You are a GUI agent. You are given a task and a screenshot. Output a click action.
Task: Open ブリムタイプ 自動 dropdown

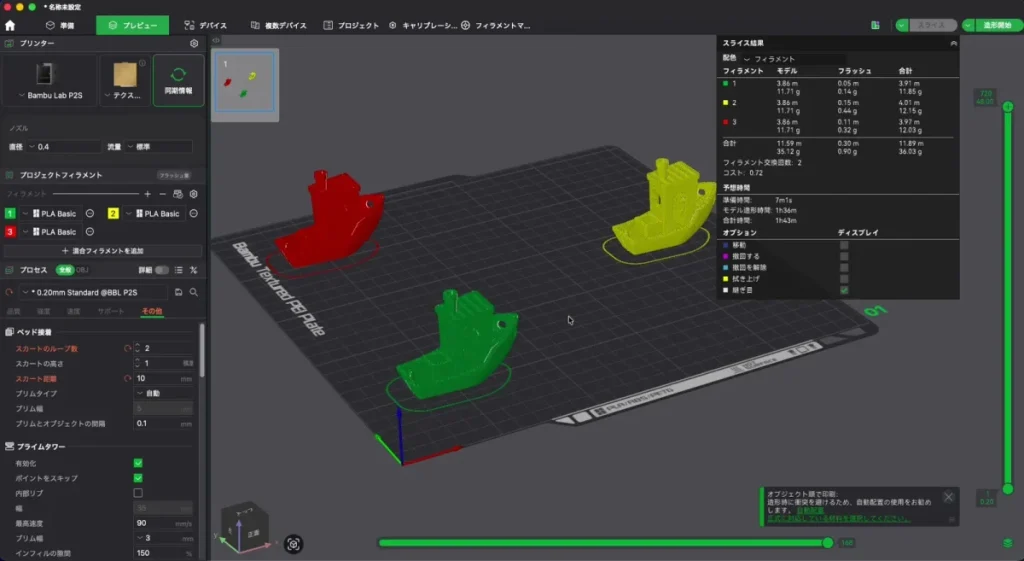tap(163, 393)
